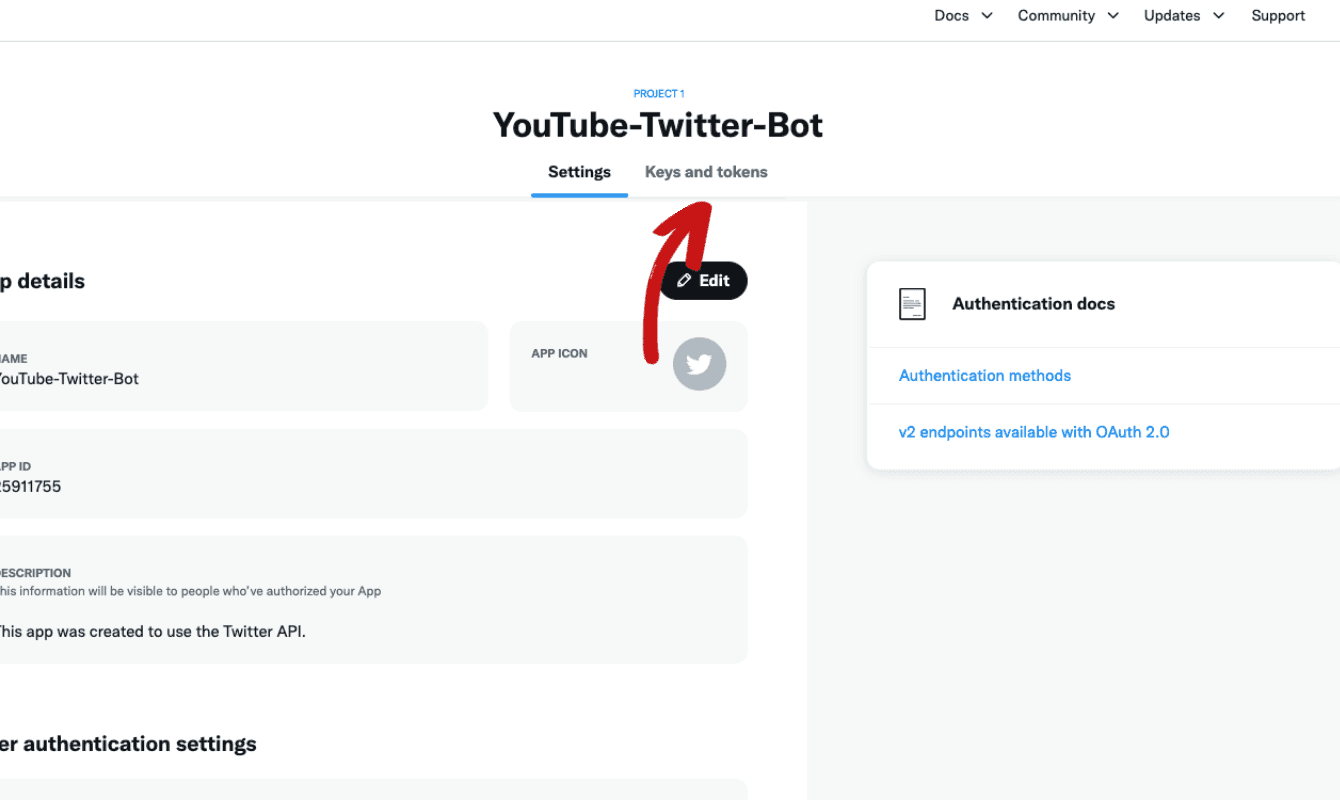Click the PROJECT 1 breadcrumb link
The image size is (1340, 800).
pyautogui.click(x=659, y=94)
